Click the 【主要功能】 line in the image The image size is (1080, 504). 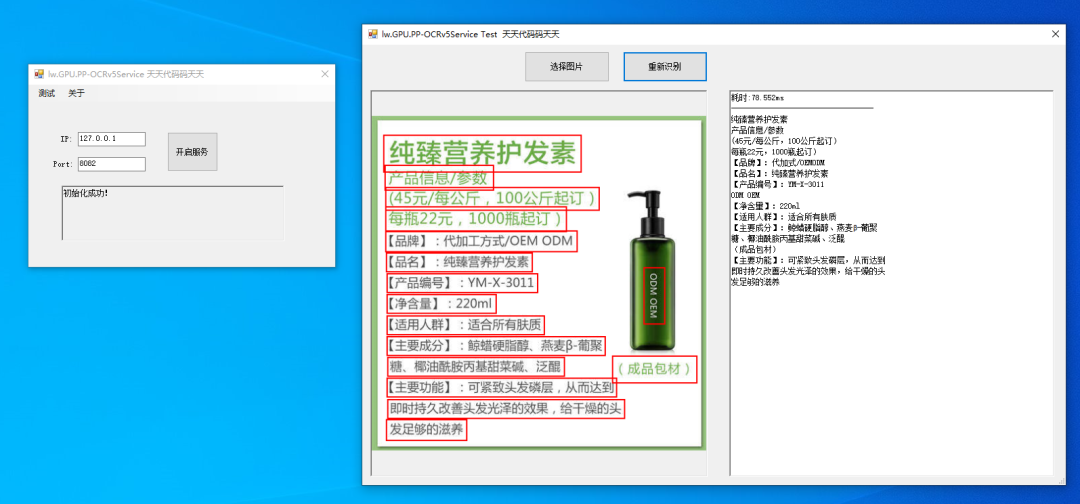tap(500, 388)
